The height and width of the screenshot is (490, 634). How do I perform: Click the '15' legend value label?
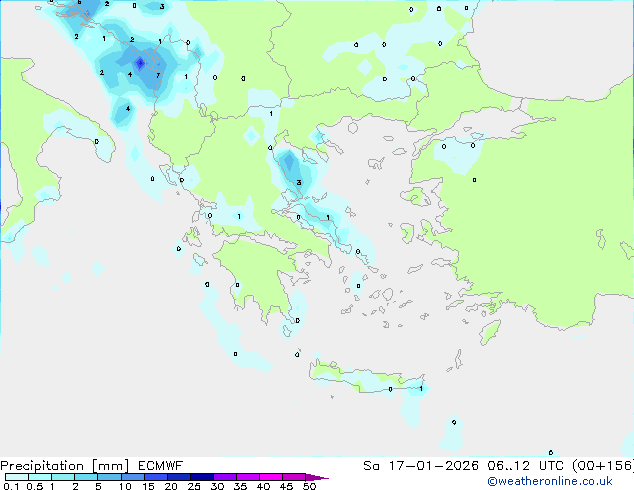[x=148, y=486]
